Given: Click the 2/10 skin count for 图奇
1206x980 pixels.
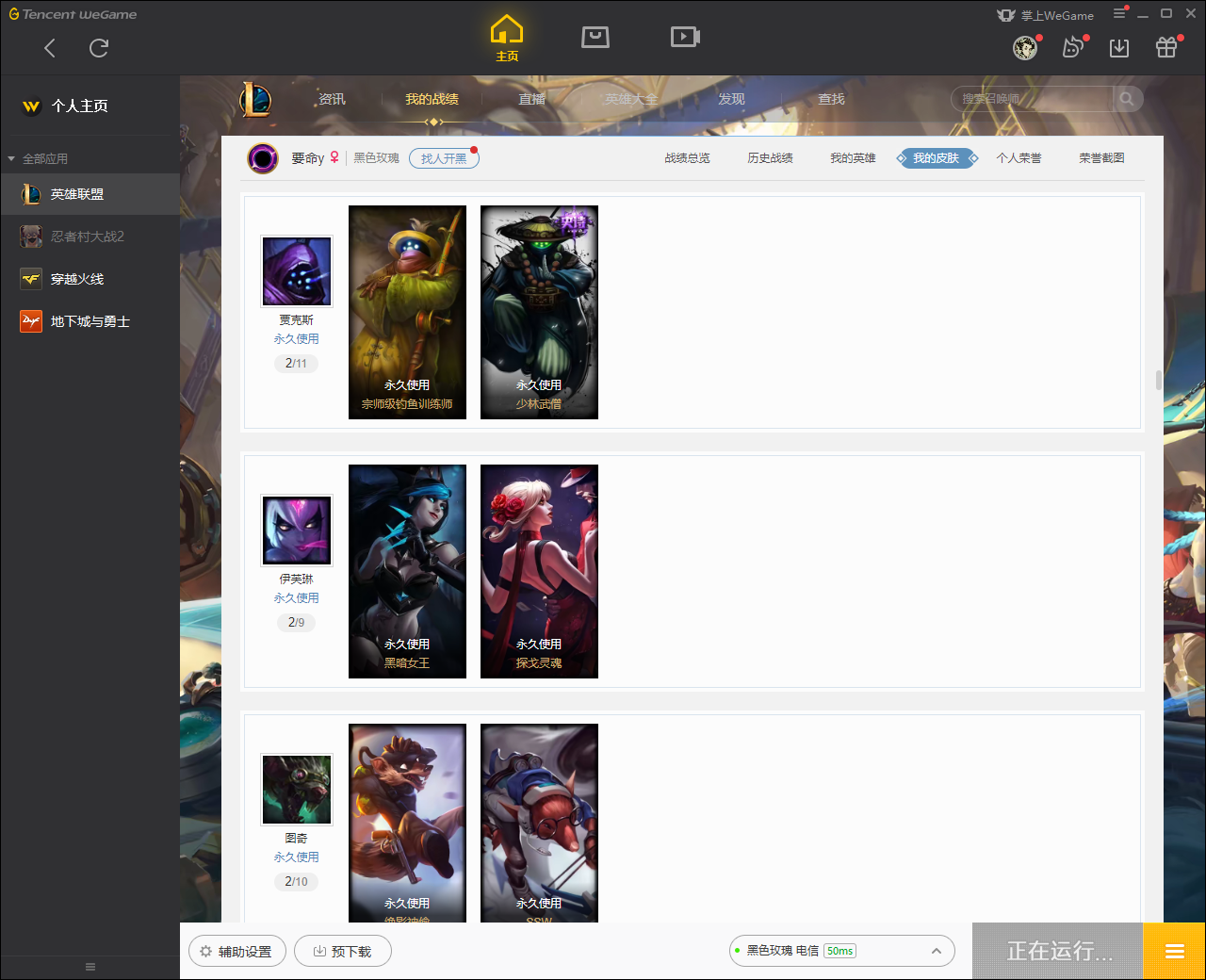Looking at the screenshot, I should click(296, 882).
